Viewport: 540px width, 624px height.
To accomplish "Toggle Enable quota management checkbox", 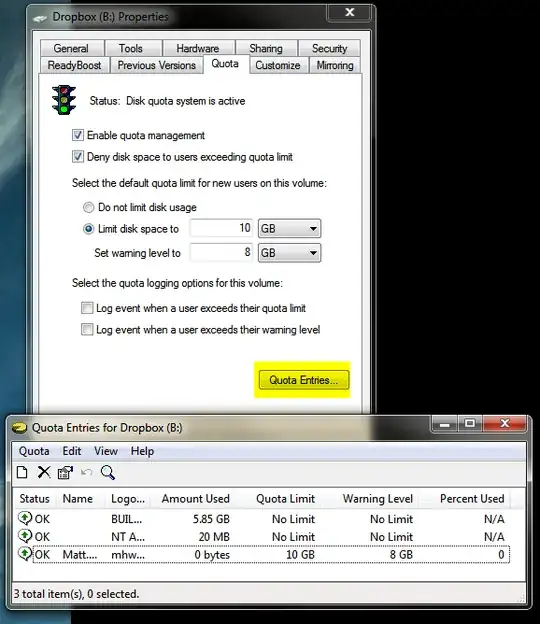I will click(x=78, y=135).
